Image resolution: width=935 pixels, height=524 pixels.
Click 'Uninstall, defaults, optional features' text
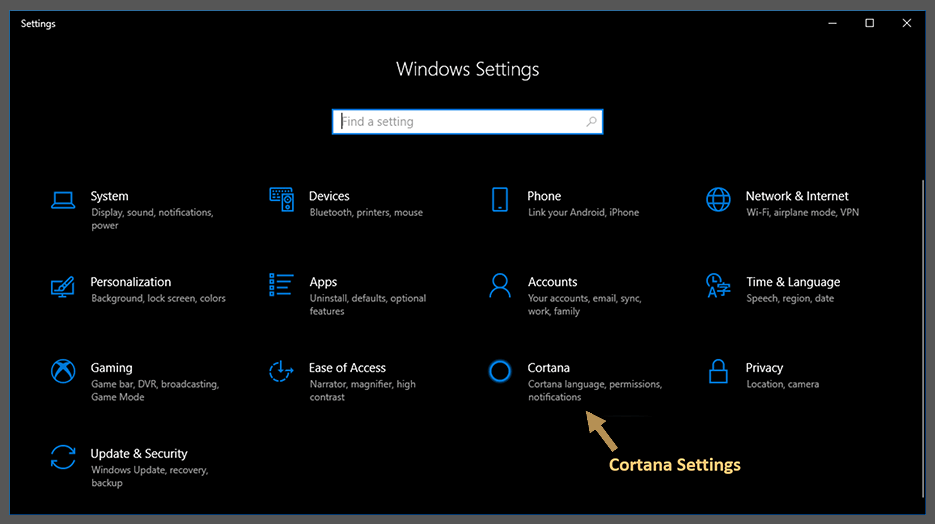368,305
